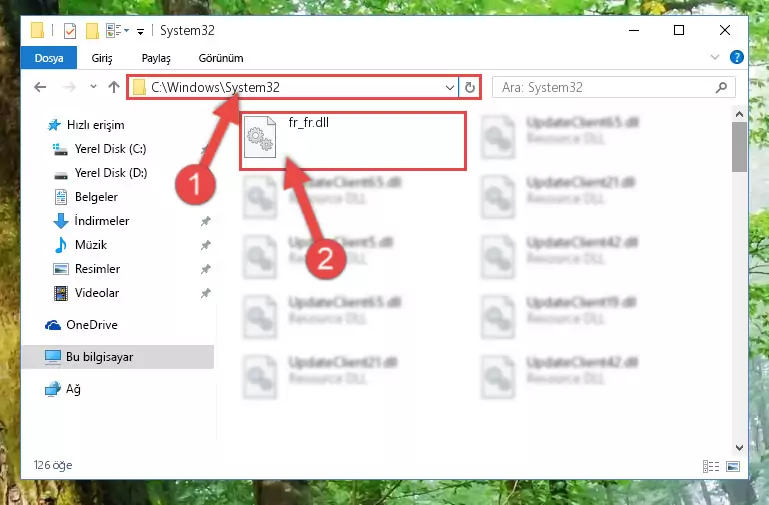Switch to large icons view in status bar
This screenshot has height=505, width=769.
coord(733,466)
